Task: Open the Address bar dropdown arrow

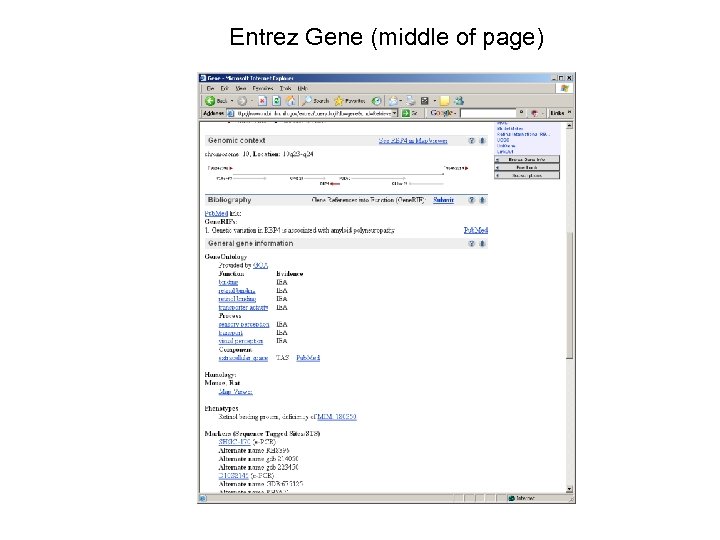Action: click(x=394, y=113)
